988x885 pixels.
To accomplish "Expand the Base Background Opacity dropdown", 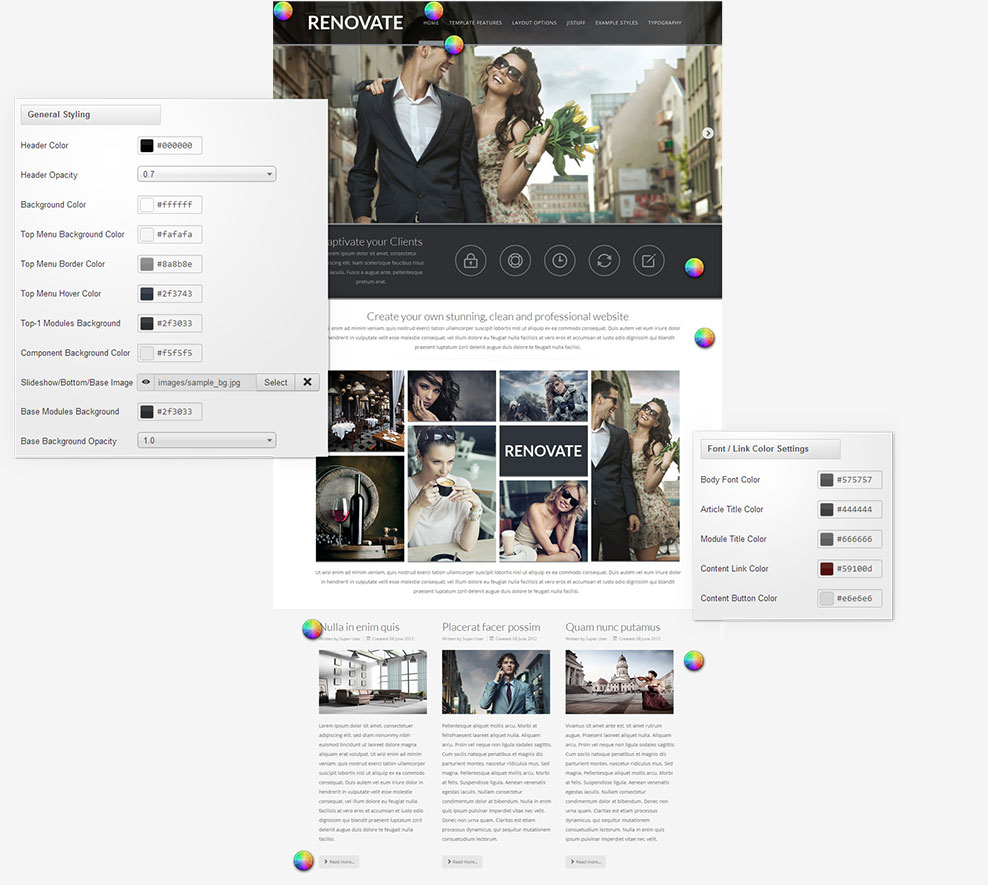I will pyautogui.click(x=206, y=440).
